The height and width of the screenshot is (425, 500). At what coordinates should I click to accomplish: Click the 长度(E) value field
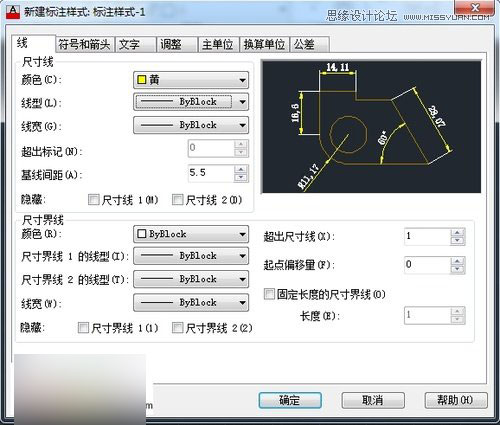(427, 316)
